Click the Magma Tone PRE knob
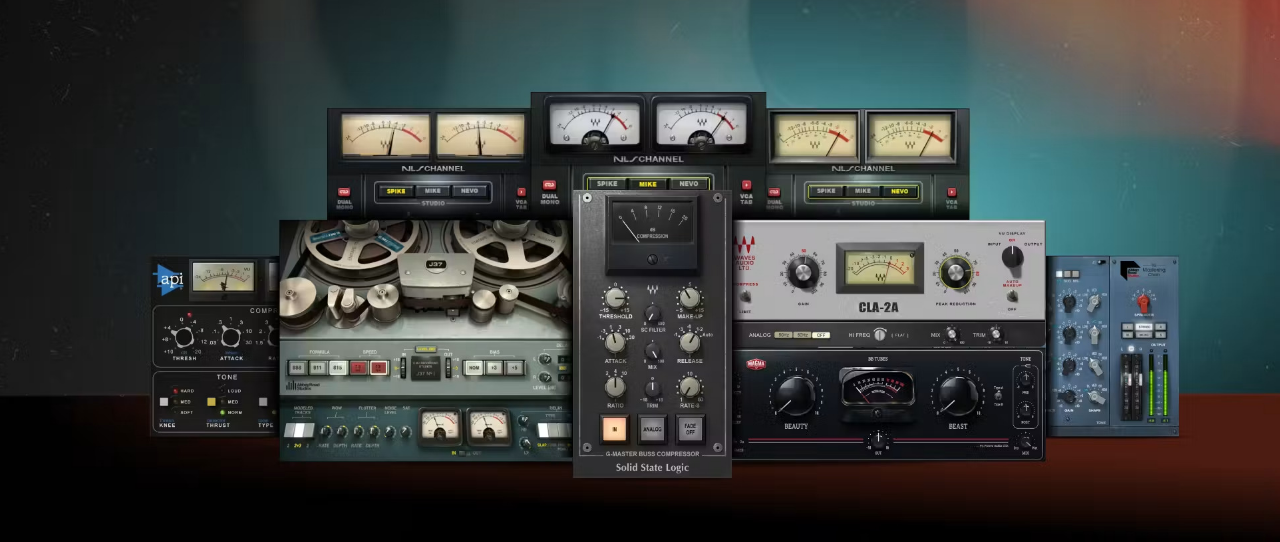This screenshot has width=1280, height=542. coord(1025,378)
